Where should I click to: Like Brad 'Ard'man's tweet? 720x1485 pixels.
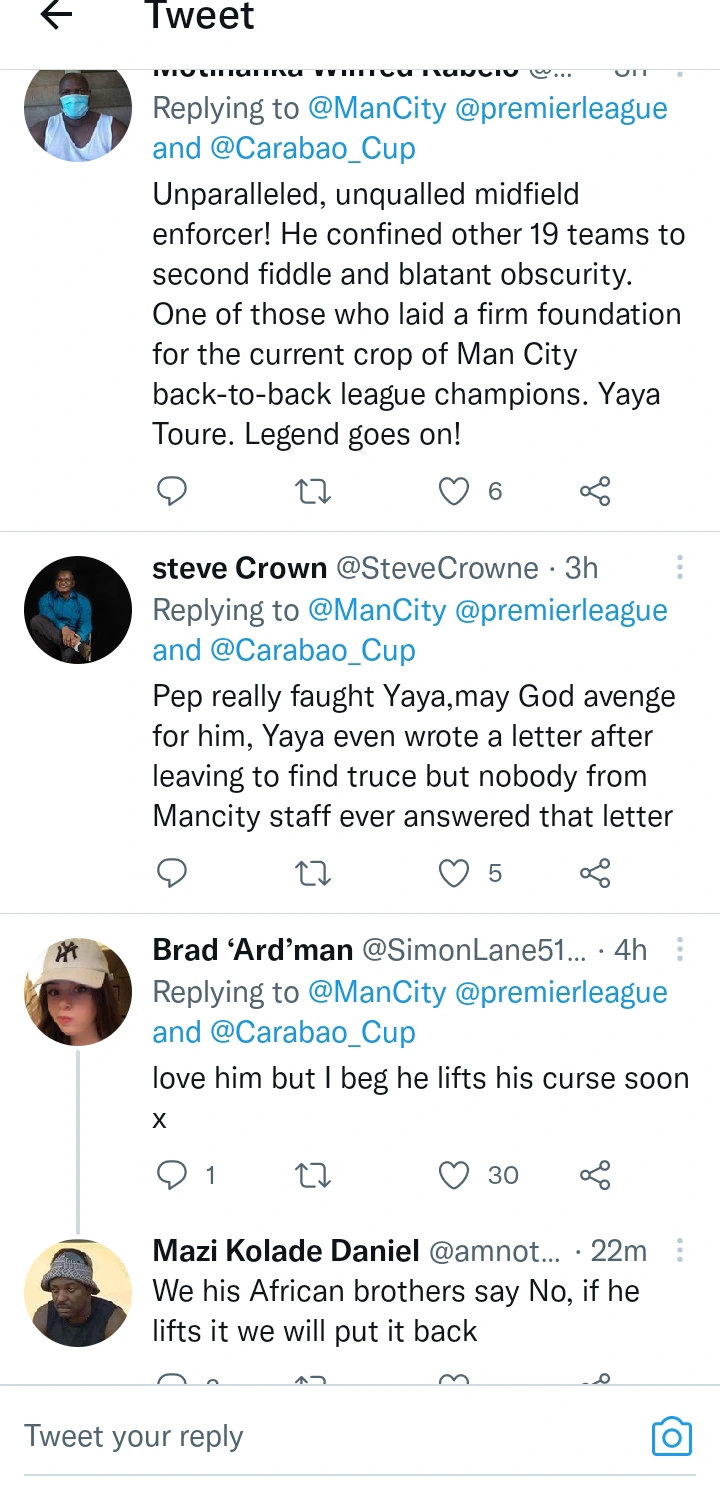[454, 1175]
